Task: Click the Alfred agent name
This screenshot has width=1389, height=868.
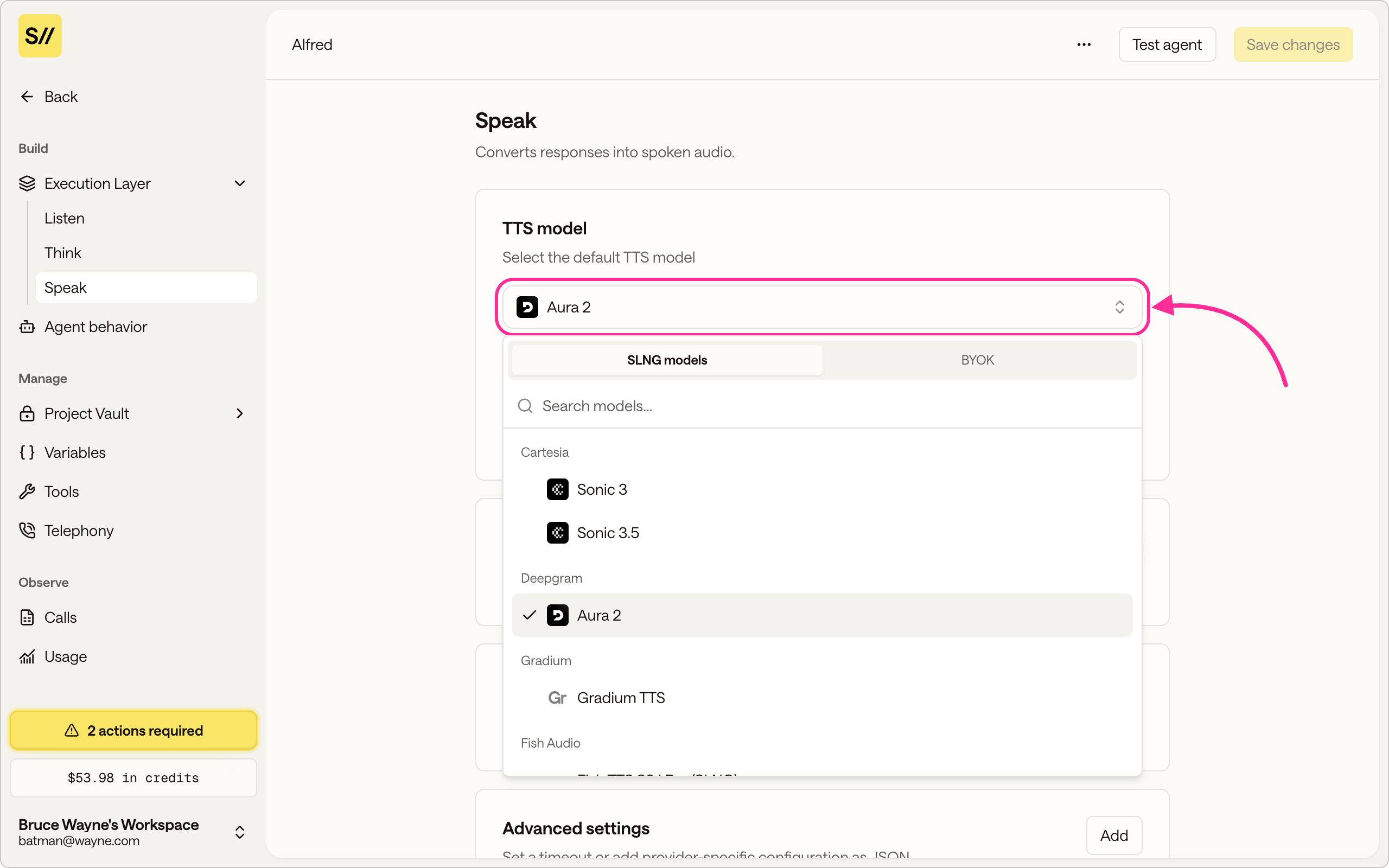Action: pos(311,45)
